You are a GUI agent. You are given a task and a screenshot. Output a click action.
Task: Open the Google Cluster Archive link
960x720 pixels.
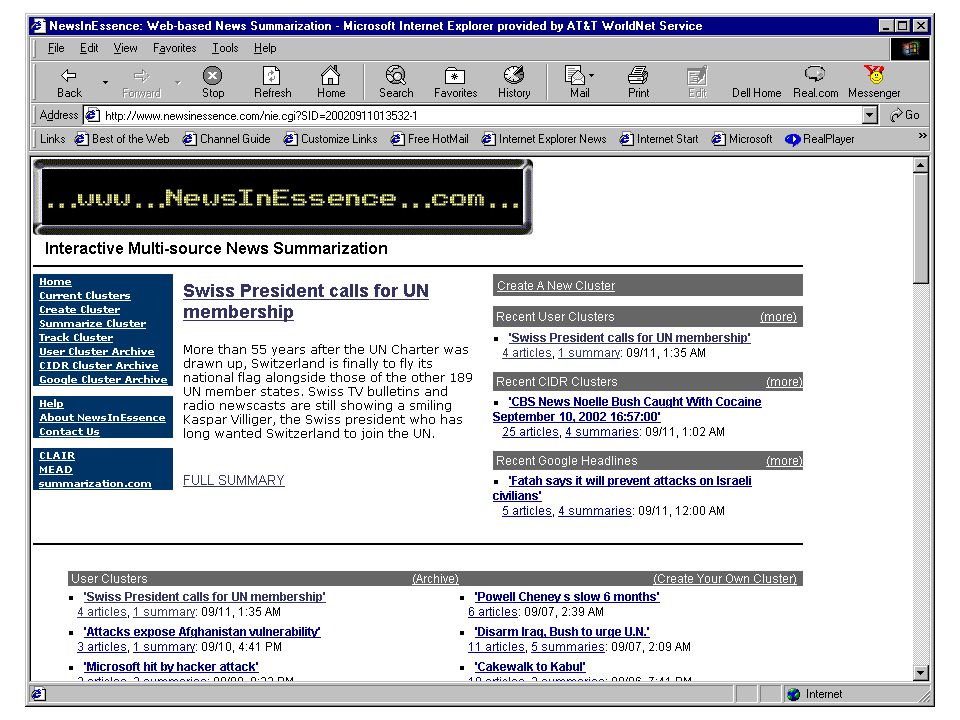[103, 380]
